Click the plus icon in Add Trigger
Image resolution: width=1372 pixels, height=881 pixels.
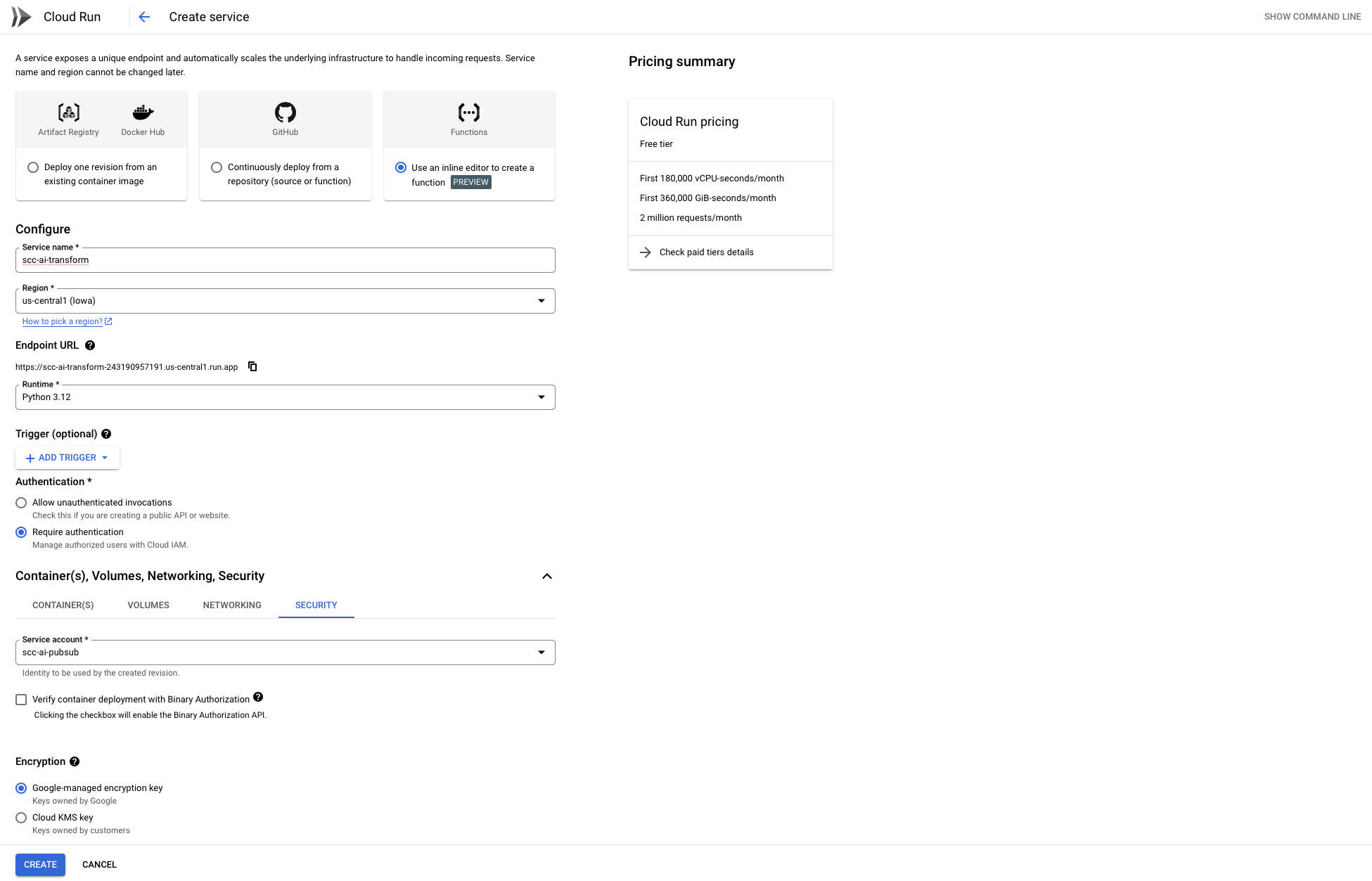click(30, 458)
